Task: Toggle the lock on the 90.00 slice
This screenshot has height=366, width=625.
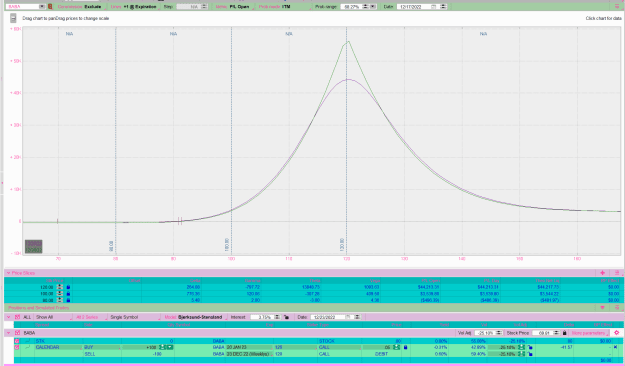Action: [68, 300]
